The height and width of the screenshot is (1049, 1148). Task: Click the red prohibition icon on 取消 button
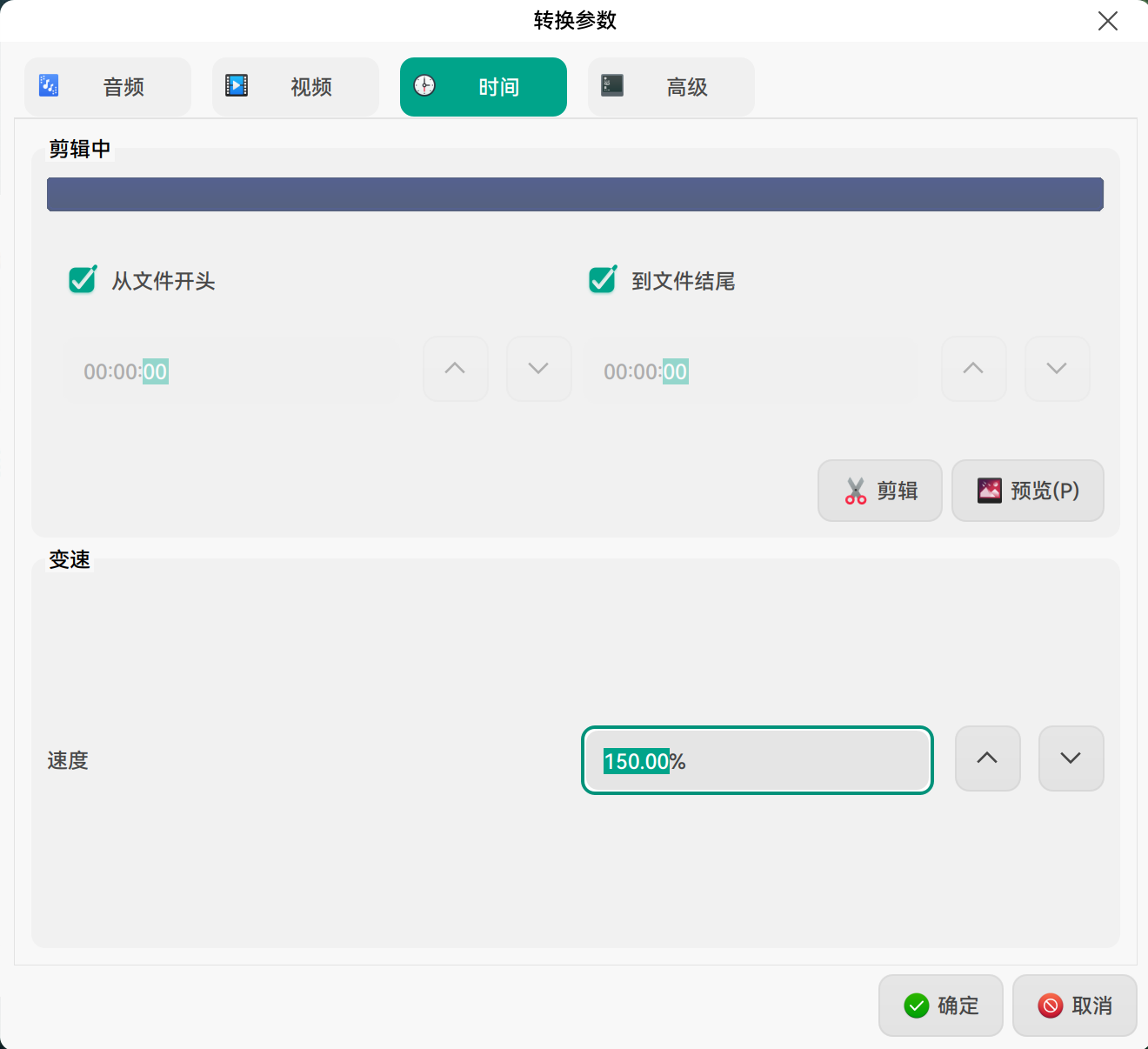[x=1050, y=1005]
